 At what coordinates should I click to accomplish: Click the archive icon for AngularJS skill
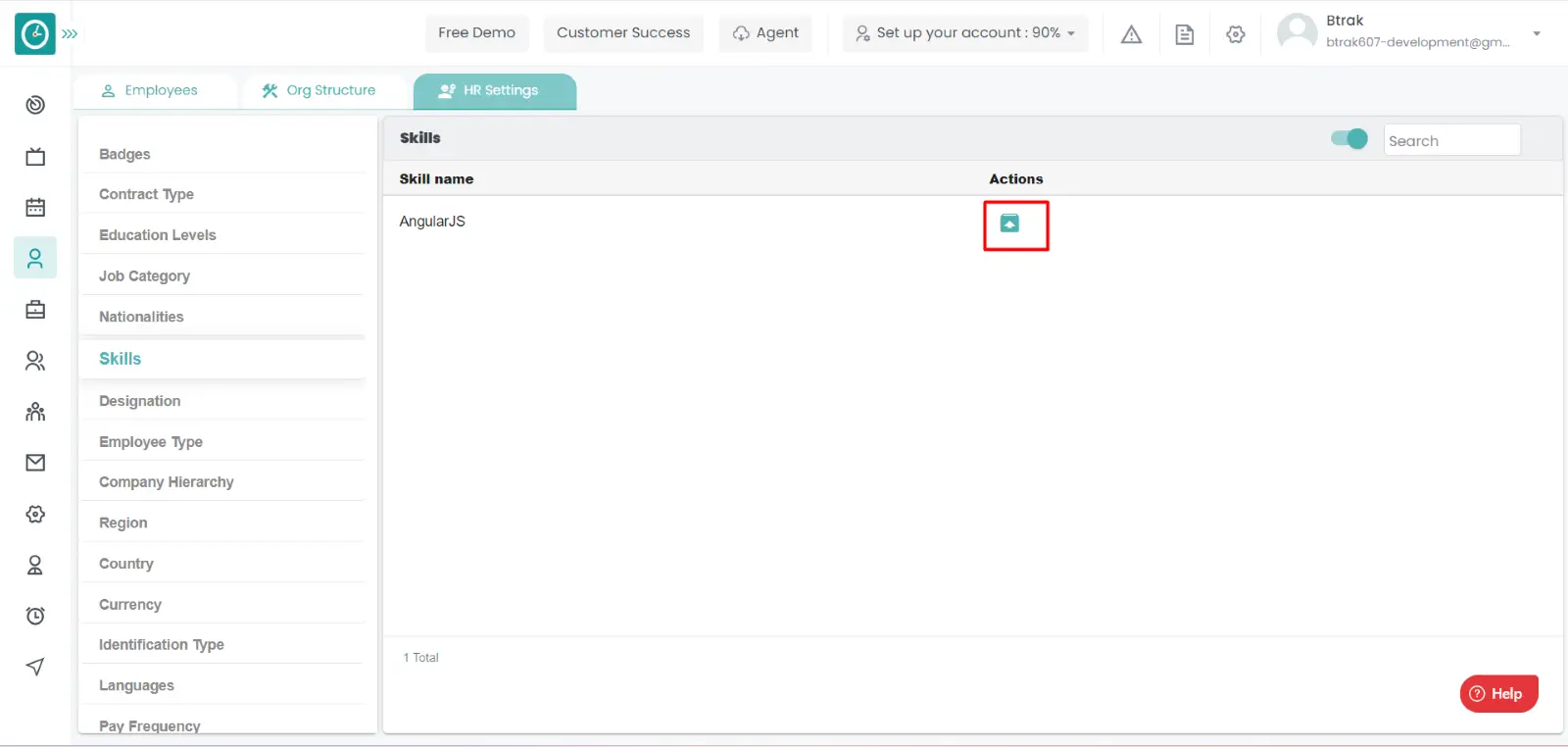[1009, 224]
